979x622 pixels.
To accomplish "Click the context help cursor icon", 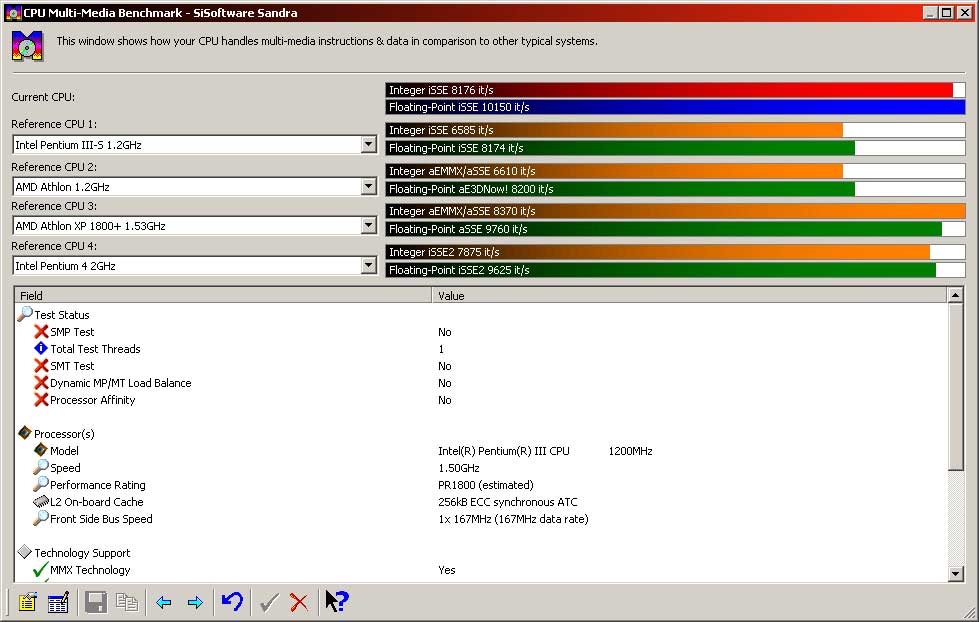I will [337, 601].
